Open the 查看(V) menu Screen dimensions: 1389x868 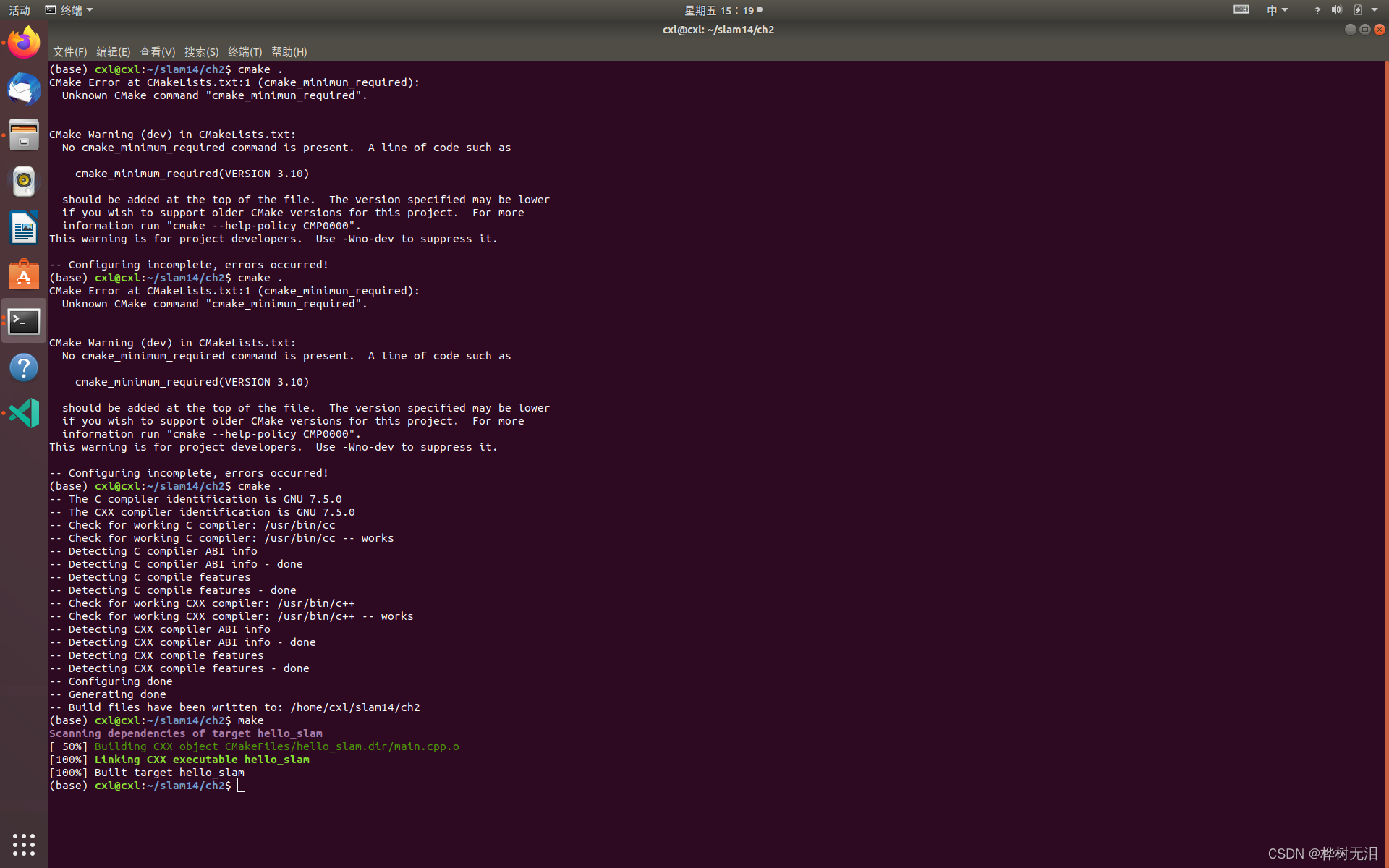click(157, 52)
